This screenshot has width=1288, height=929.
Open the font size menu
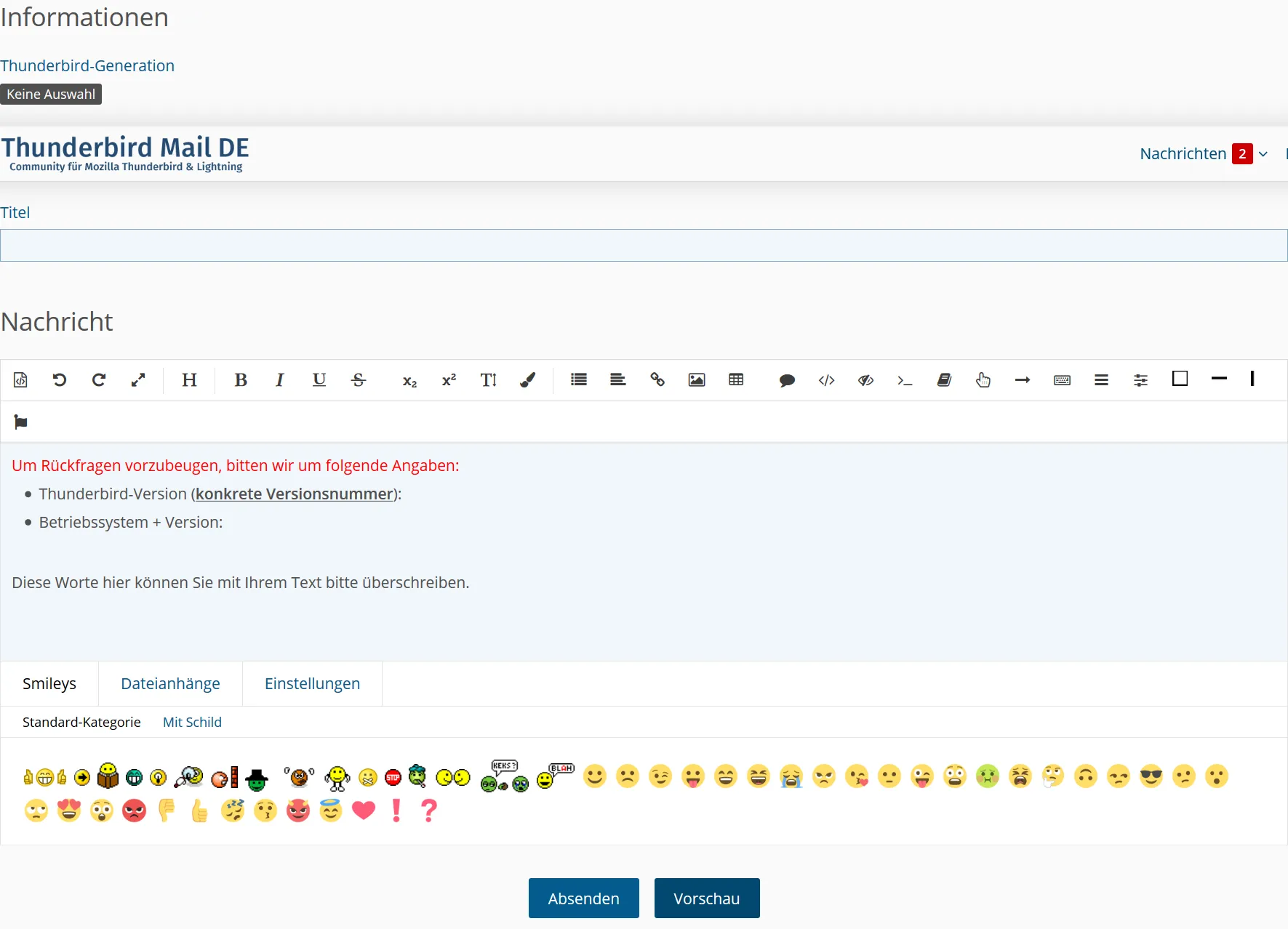click(x=489, y=379)
